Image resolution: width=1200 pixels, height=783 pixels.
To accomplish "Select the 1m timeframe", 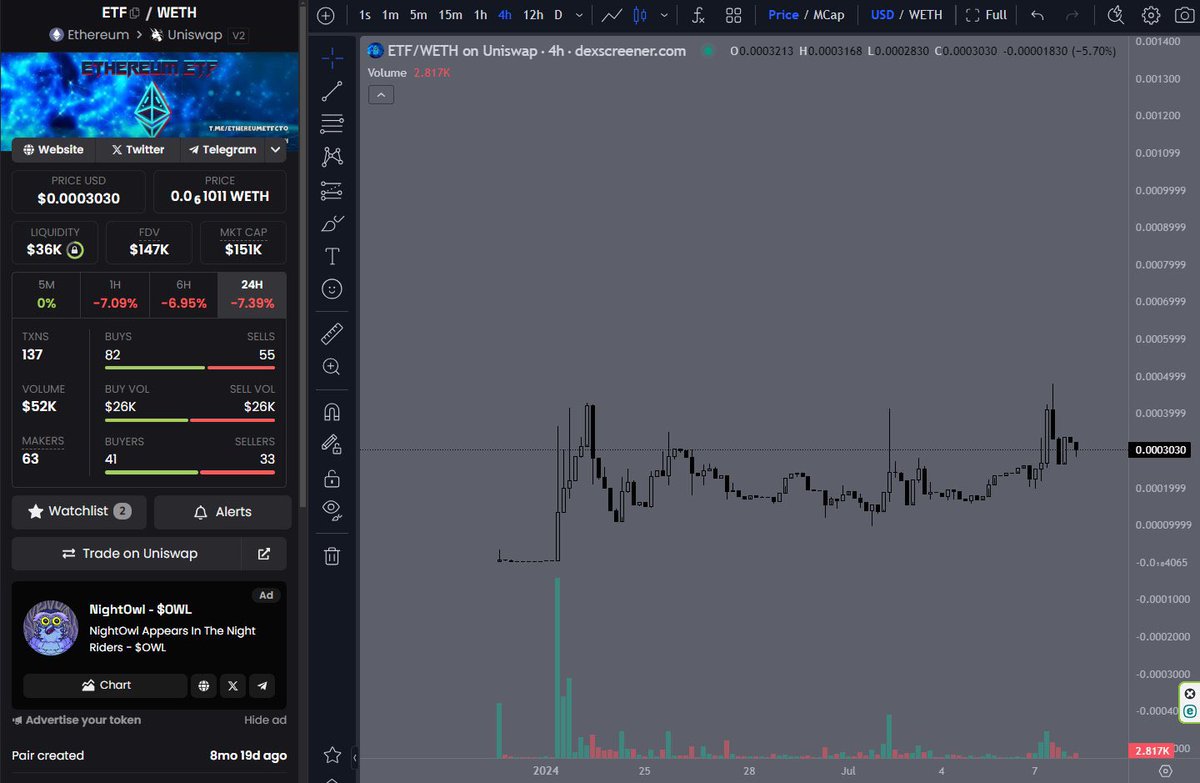I will click(x=391, y=15).
